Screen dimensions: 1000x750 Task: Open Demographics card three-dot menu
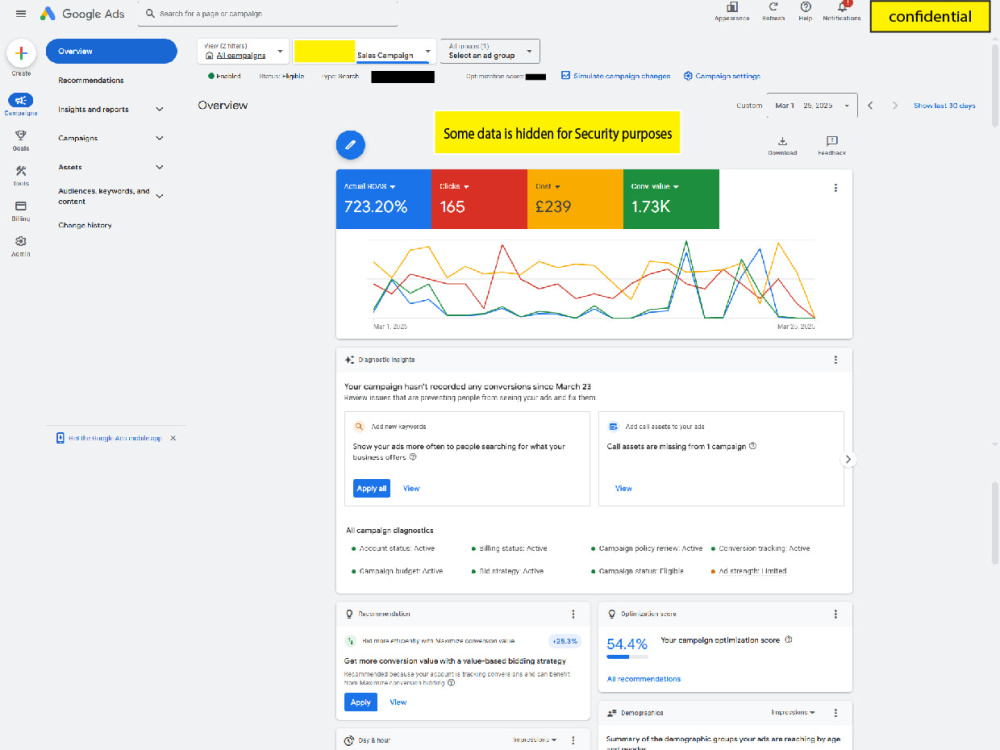click(835, 713)
